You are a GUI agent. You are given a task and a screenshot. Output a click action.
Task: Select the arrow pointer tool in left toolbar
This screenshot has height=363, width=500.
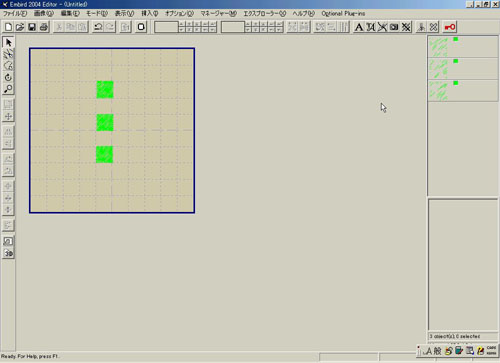click(x=8, y=42)
